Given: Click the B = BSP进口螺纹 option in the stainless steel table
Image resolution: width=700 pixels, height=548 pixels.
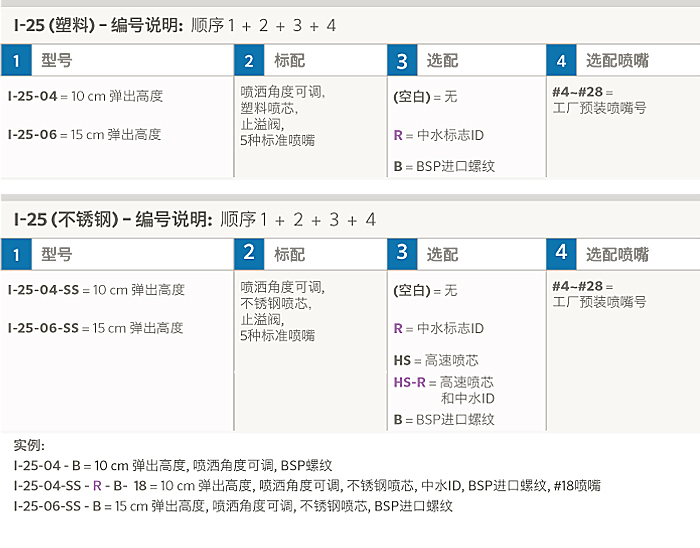Looking at the screenshot, I should 444,420.
